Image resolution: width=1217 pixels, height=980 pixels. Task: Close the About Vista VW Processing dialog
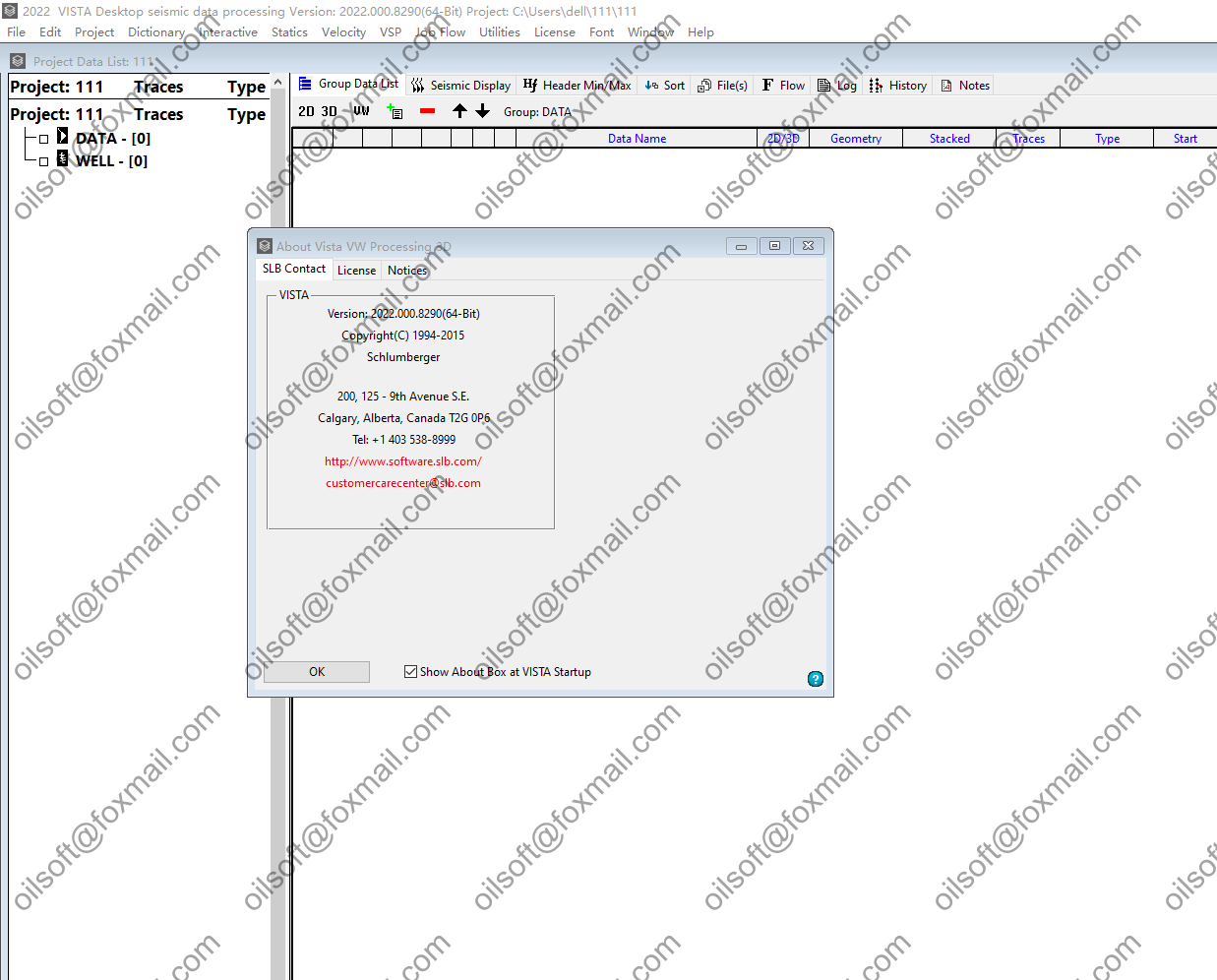808,246
